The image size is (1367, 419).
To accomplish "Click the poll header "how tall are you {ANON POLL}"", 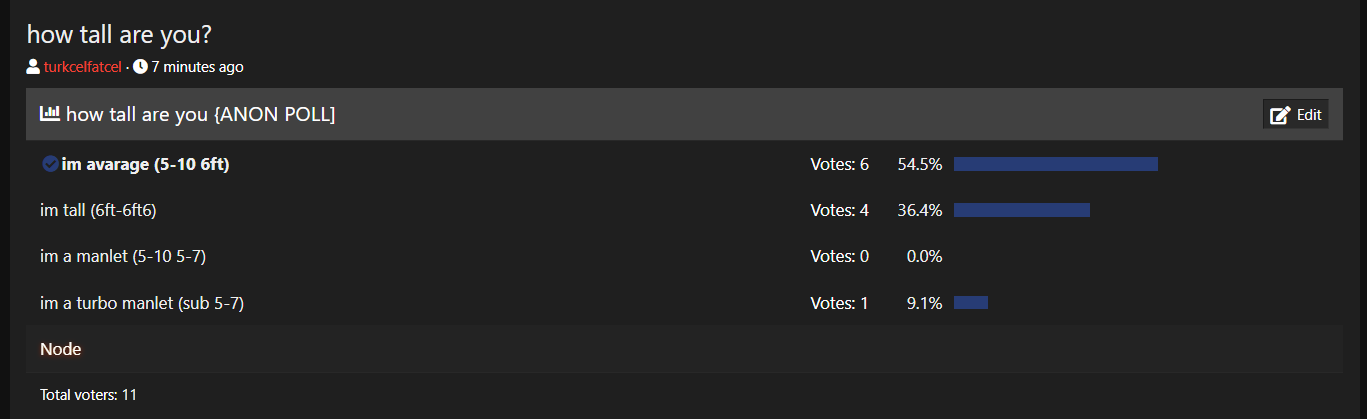I will [x=200, y=115].
